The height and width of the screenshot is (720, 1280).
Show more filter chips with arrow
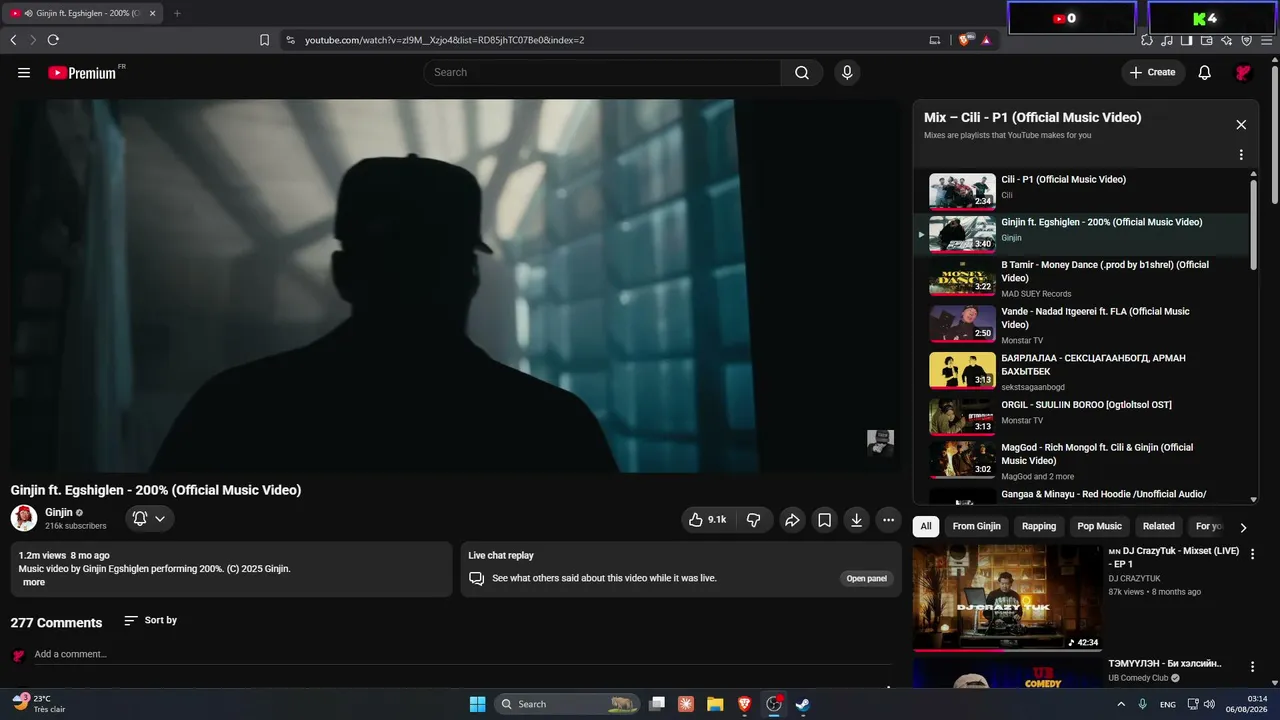pyautogui.click(x=1243, y=527)
